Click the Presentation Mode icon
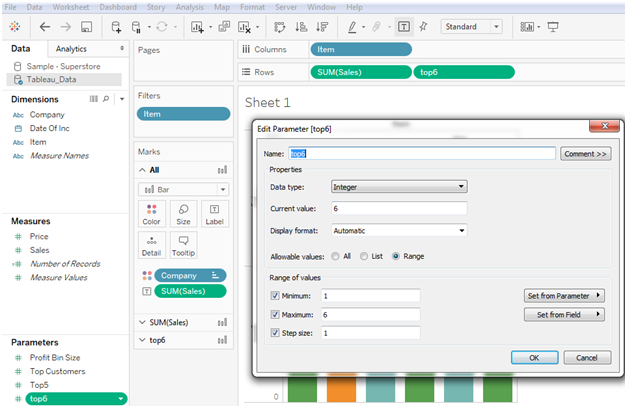Screen dimensions: 627x408 tap(553, 27)
